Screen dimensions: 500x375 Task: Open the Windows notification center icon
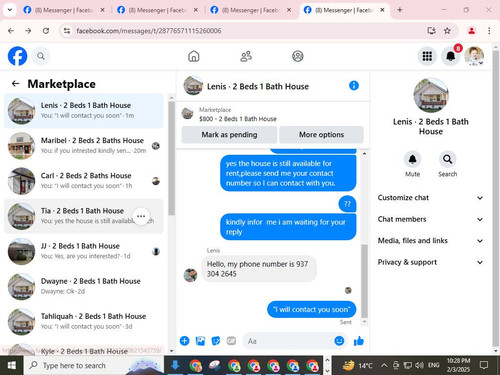point(484,365)
